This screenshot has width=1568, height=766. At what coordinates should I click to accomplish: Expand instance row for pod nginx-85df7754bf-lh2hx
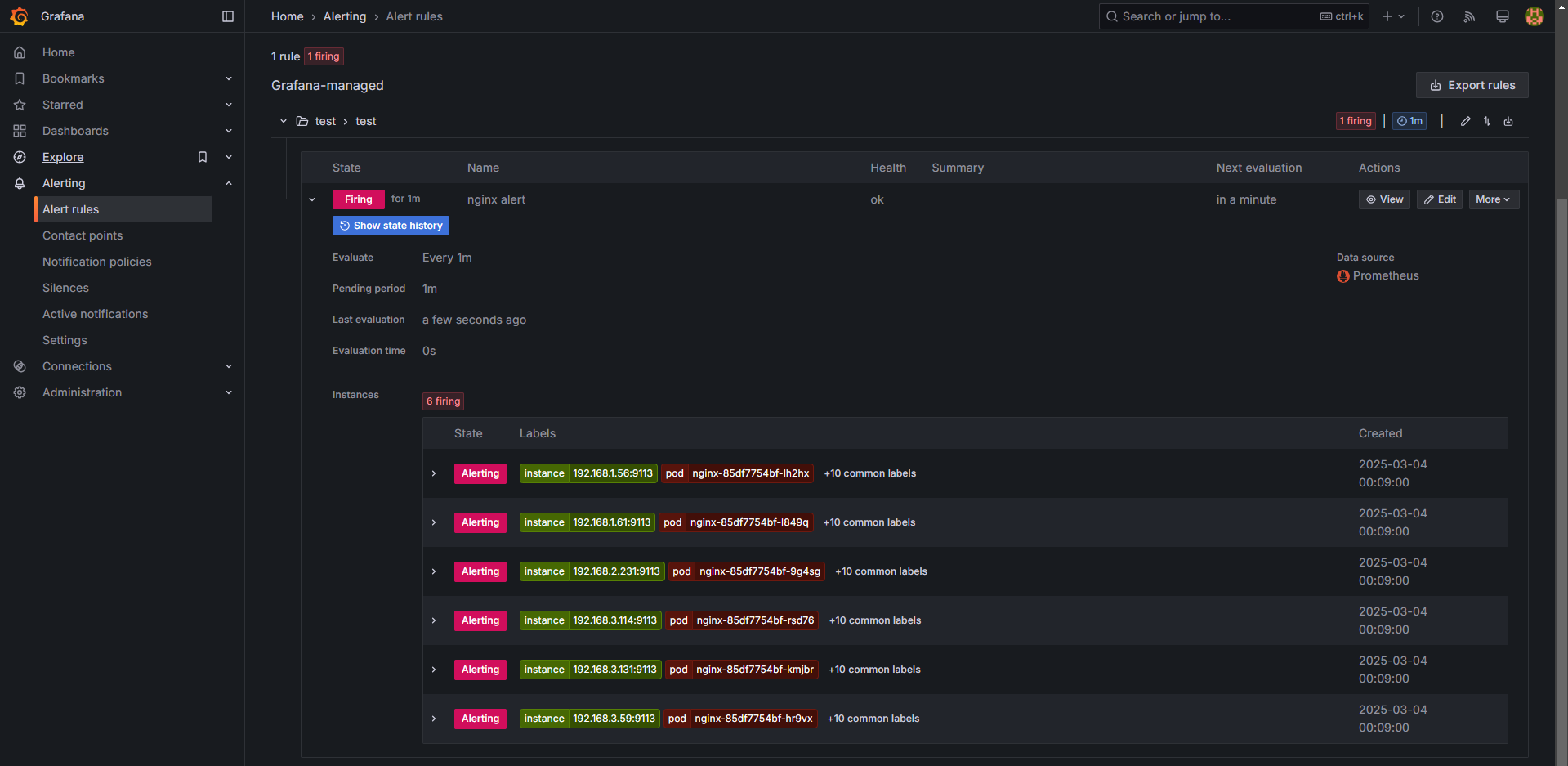pyautogui.click(x=434, y=473)
